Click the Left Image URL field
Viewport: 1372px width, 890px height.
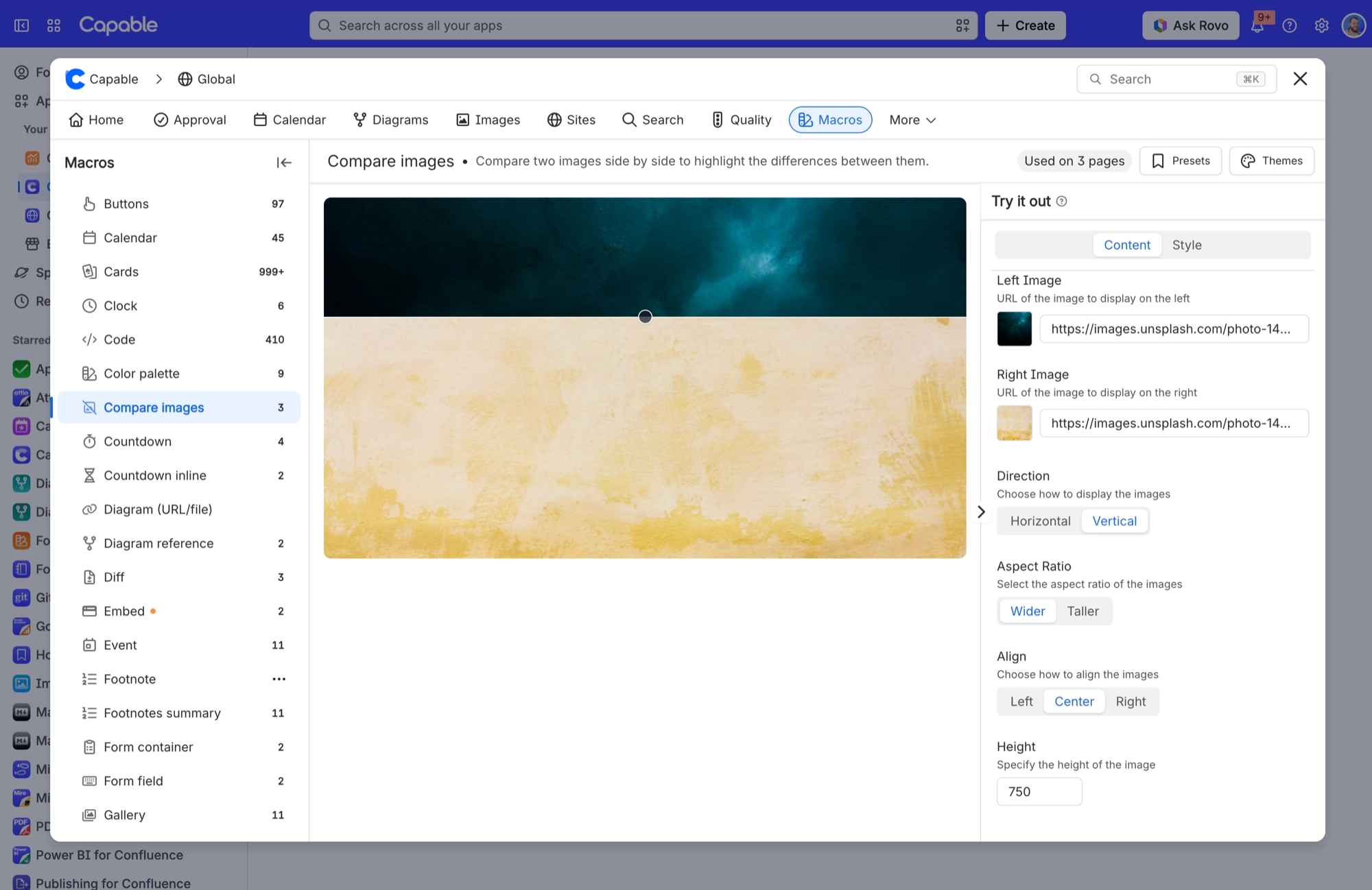(1174, 329)
